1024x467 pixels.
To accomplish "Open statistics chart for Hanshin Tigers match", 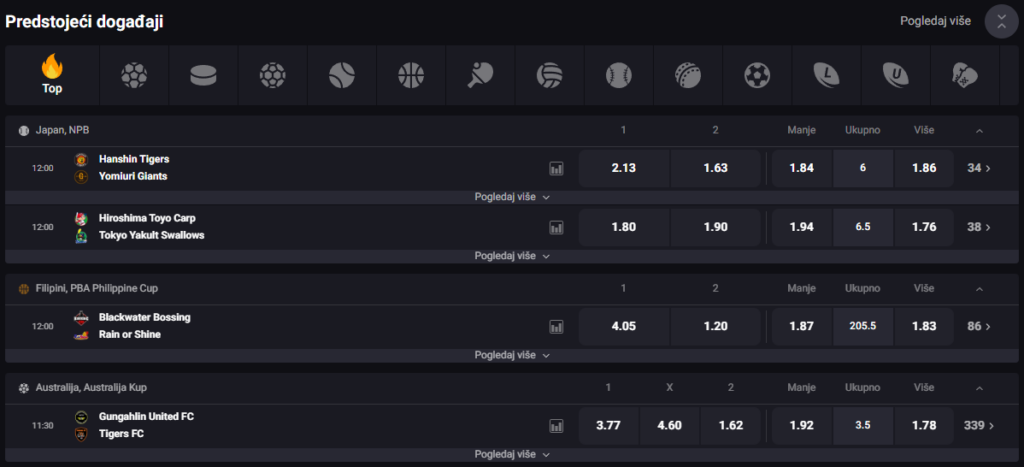I will (556, 169).
